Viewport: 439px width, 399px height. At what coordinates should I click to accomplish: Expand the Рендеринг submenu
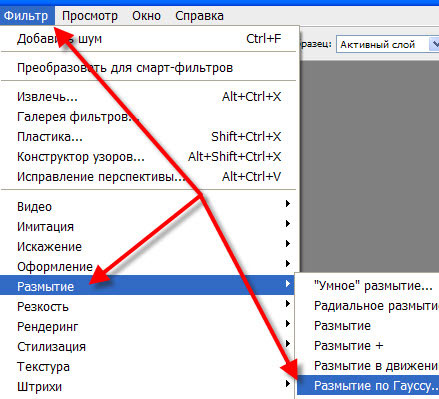148,326
